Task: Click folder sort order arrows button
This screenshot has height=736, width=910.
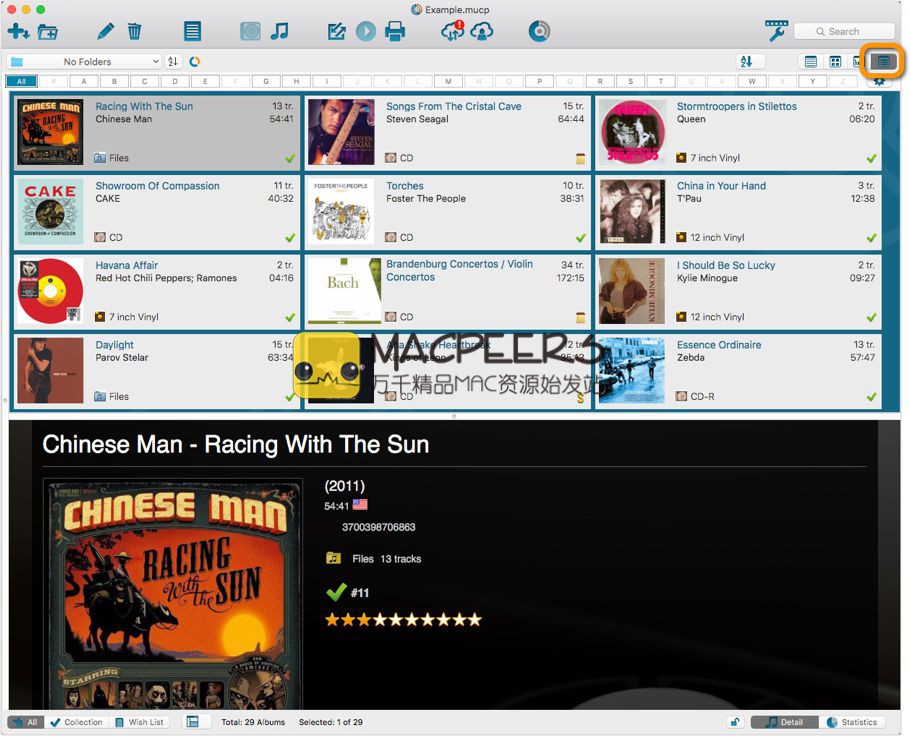Action: pyautogui.click(x=172, y=61)
